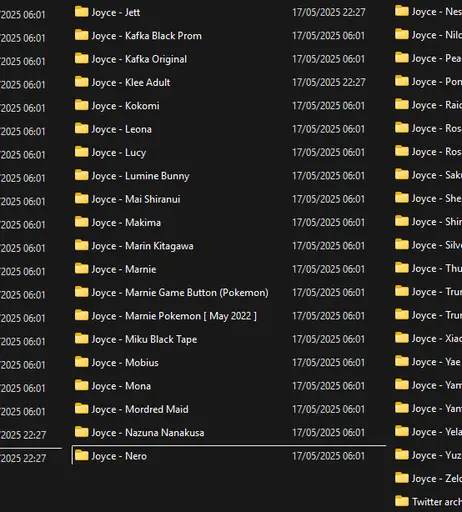Choose Joyce - Mordred Maid folder
This screenshot has height=512, width=462.
point(140,409)
